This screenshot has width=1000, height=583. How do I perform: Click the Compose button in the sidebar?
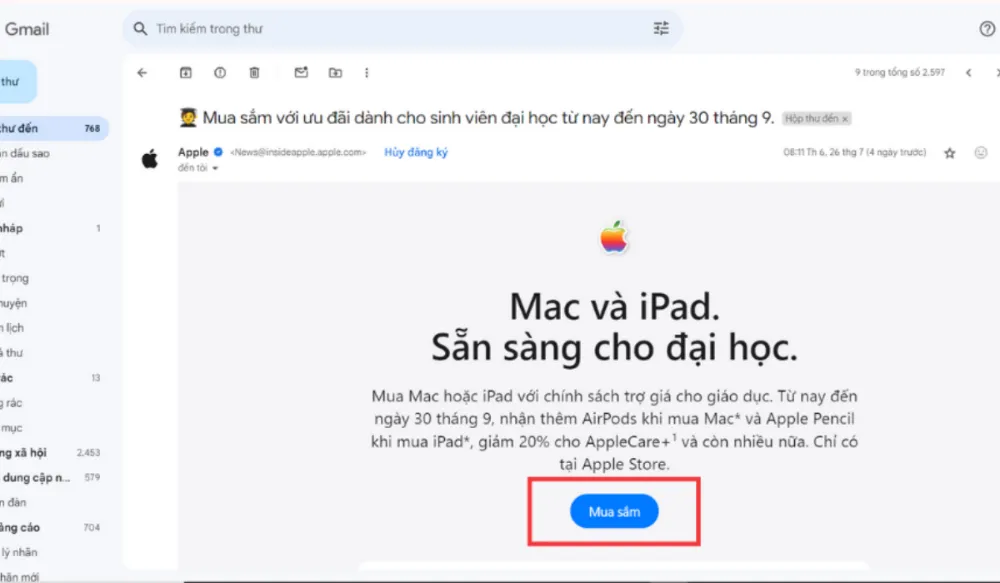(x=17, y=82)
